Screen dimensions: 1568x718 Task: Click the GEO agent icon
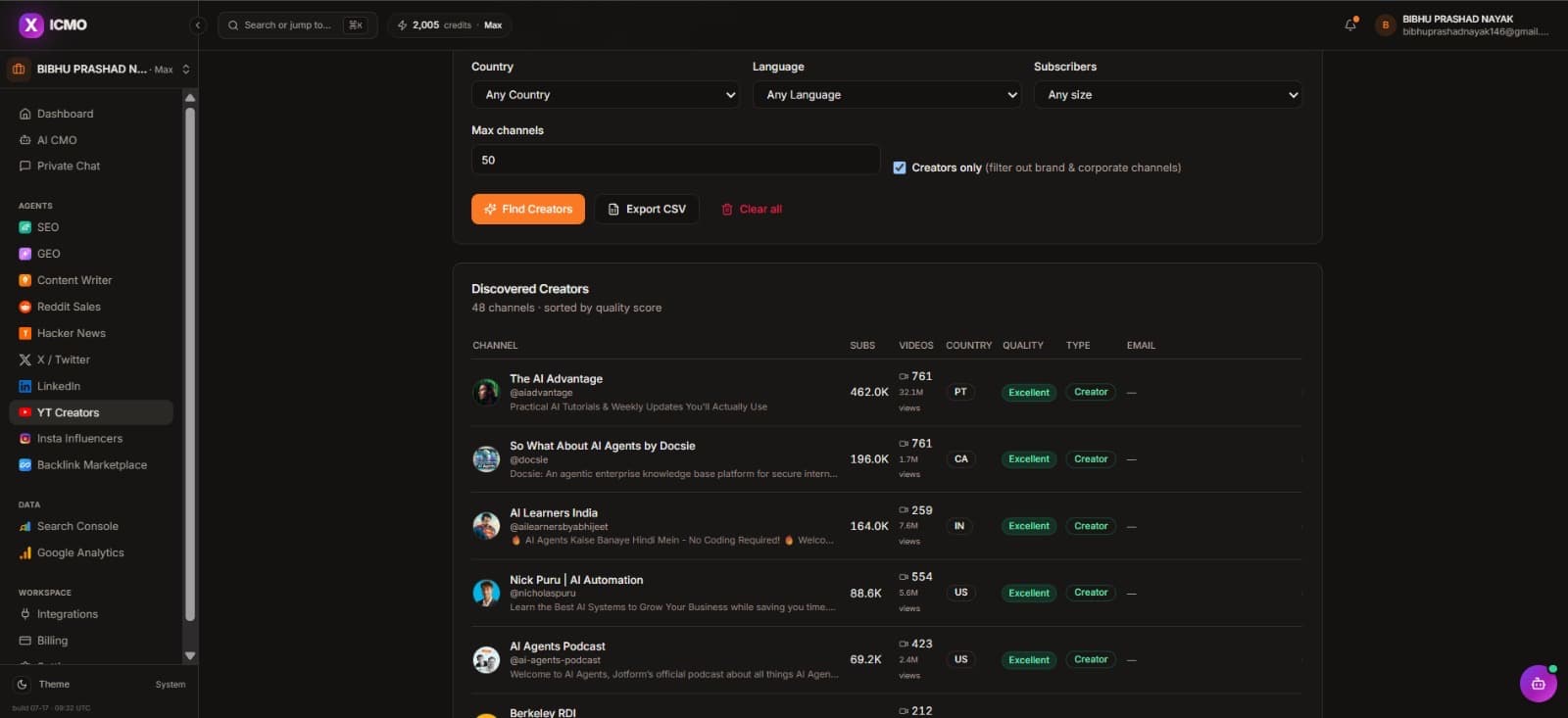point(25,254)
